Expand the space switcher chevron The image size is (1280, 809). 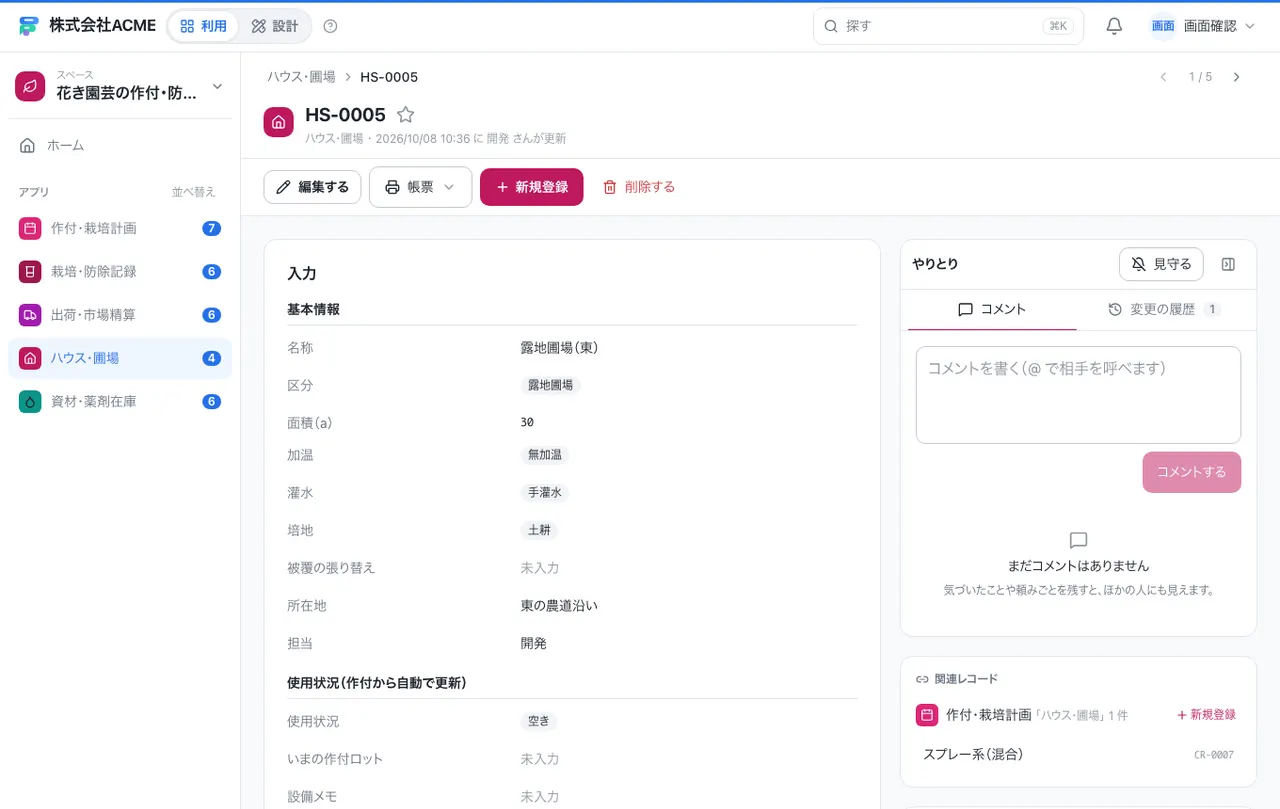(217, 87)
